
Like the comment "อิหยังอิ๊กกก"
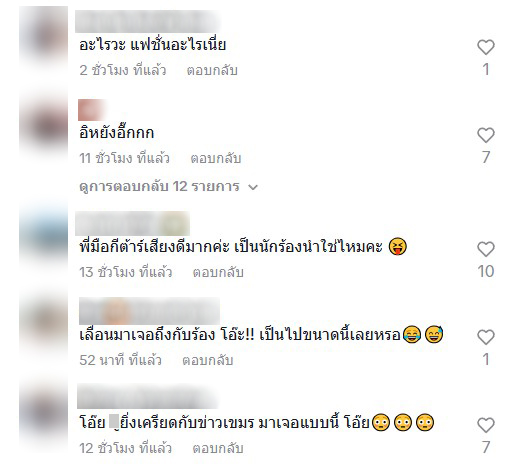486,135
